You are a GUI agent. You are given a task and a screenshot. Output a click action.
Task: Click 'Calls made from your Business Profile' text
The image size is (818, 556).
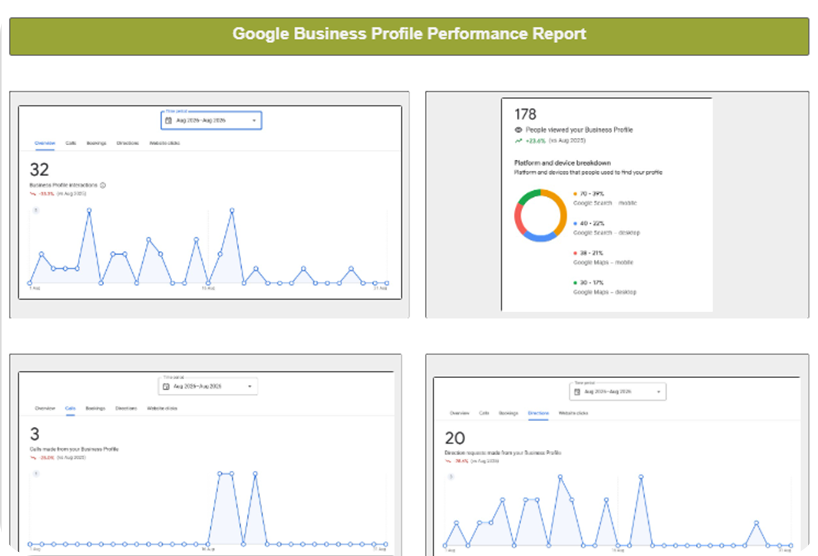coord(74,449)
